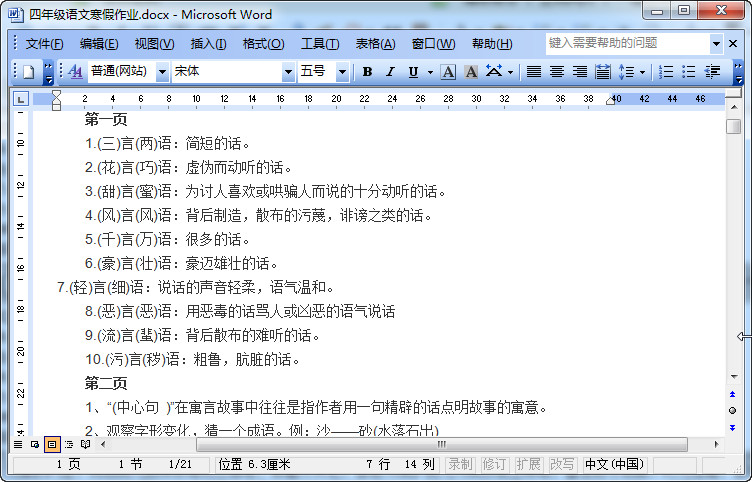Screen dimensions: 752x482
Task: Click the vertical scroll down arrow
Action: click(x=734, y=376)
